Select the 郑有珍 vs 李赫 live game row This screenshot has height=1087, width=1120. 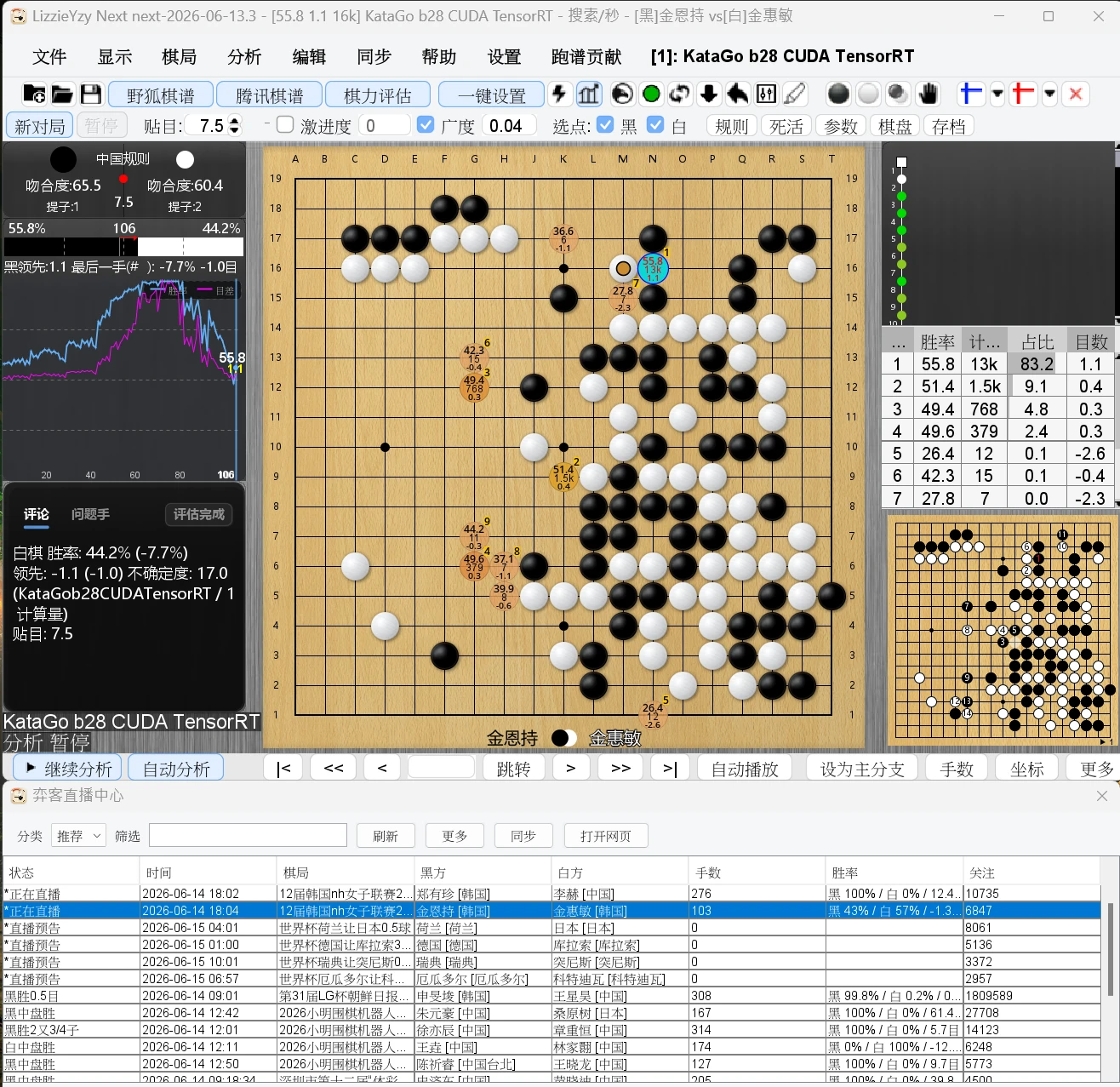tap(551, 894)
